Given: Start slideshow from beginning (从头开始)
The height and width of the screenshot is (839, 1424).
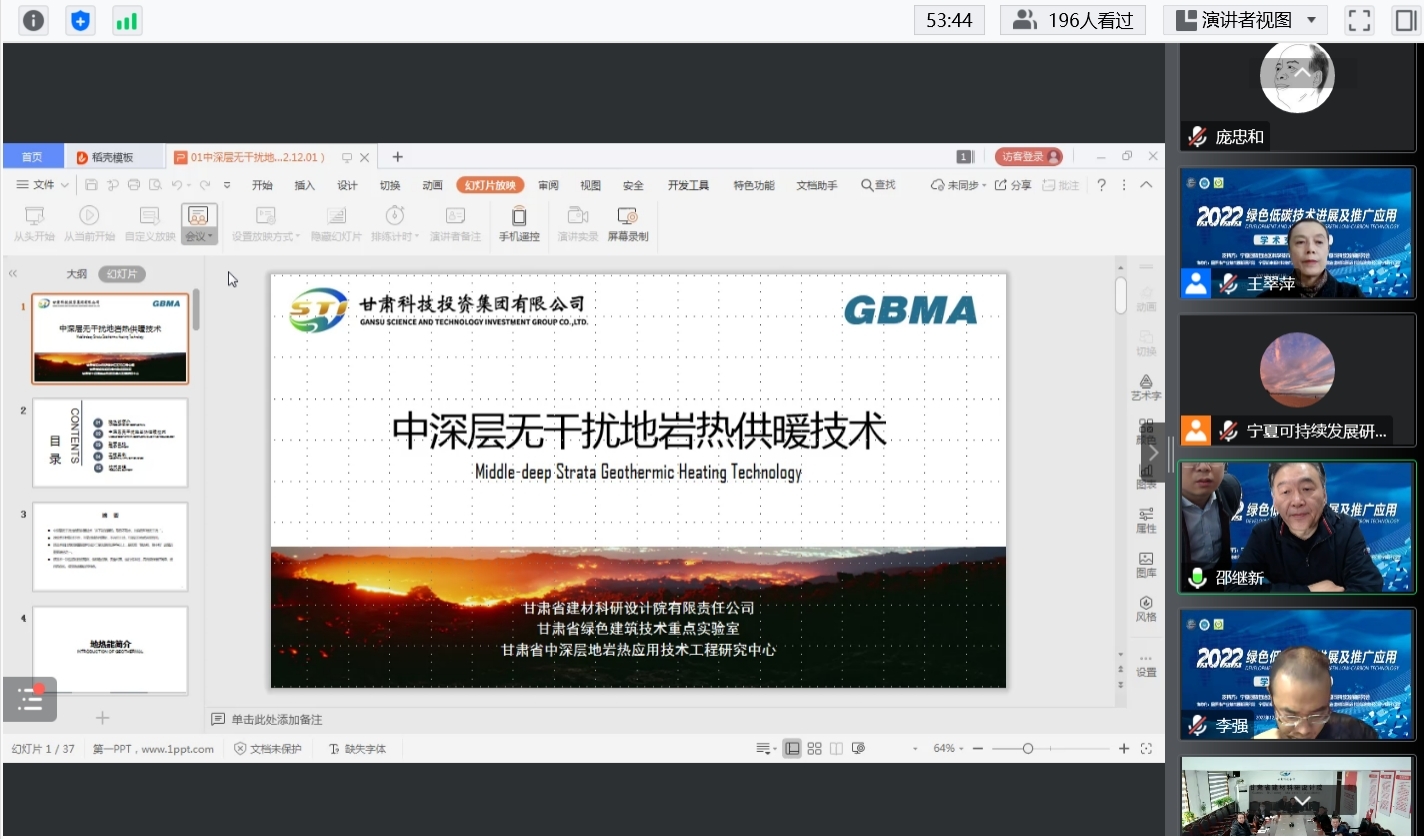Looking at the screenshot, I should (x=35, y=222).
